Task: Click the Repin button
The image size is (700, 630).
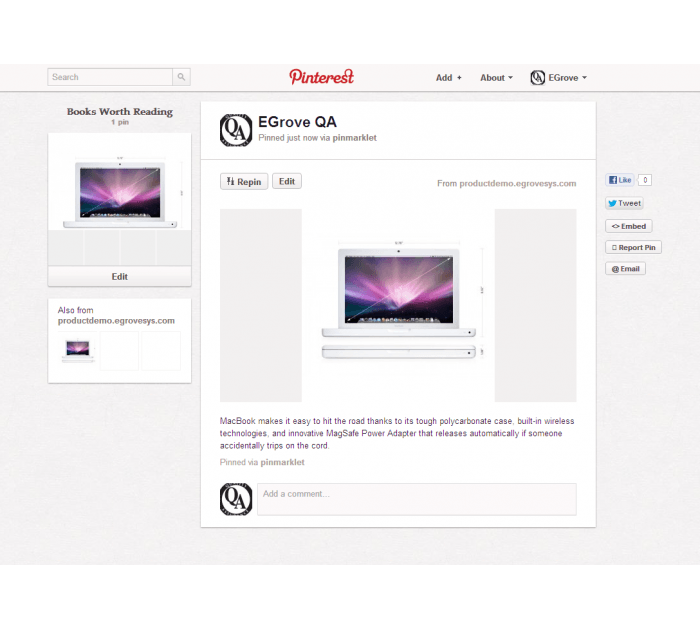Action: 244,181
